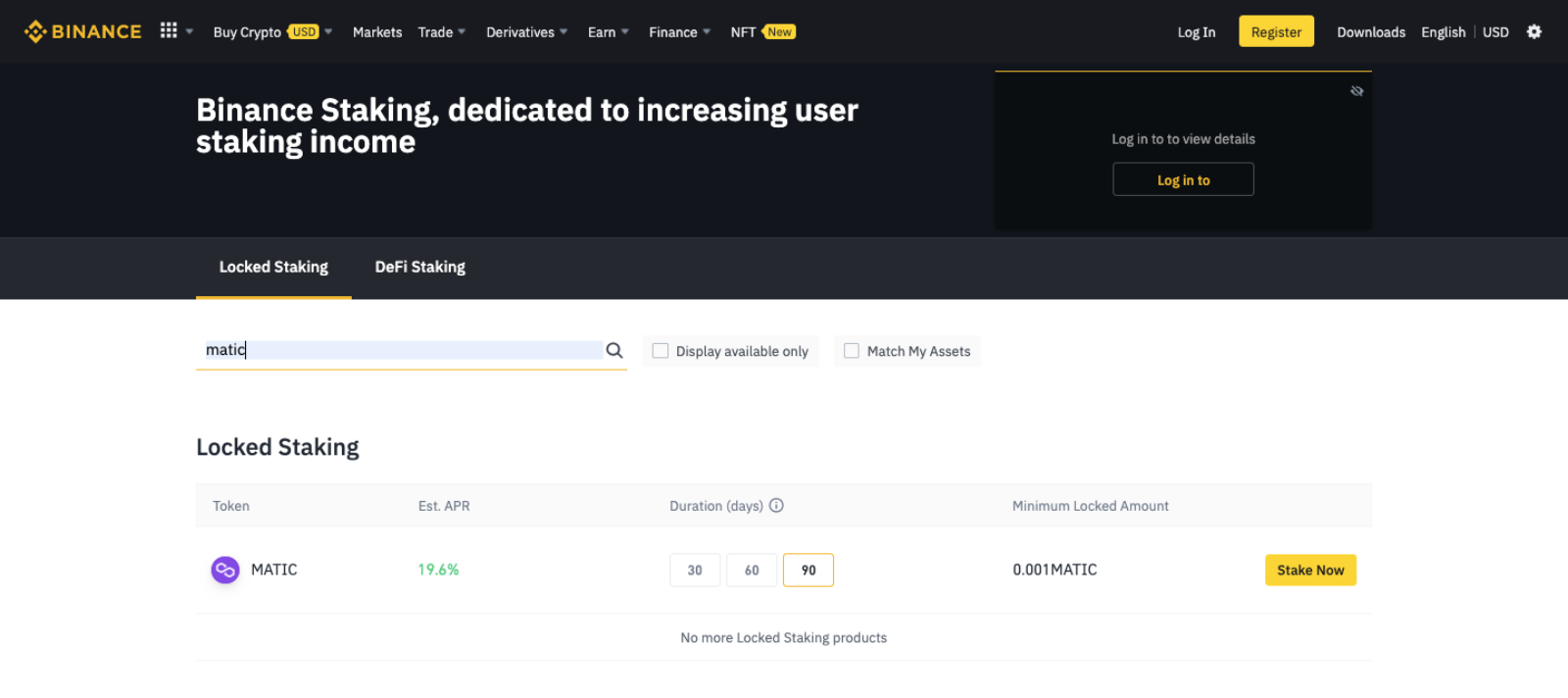Click the search magnifier icon

(x=614, y=350)
